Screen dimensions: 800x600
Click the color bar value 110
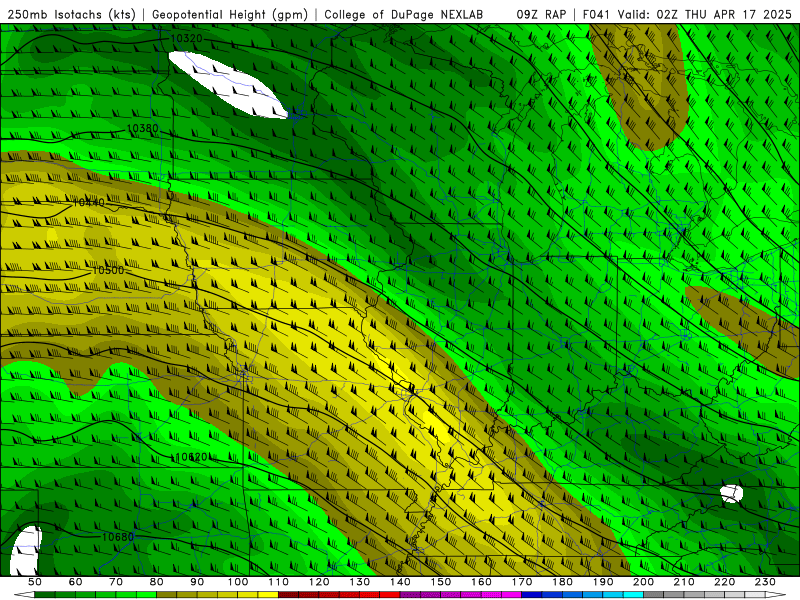[x=278, y=582]
